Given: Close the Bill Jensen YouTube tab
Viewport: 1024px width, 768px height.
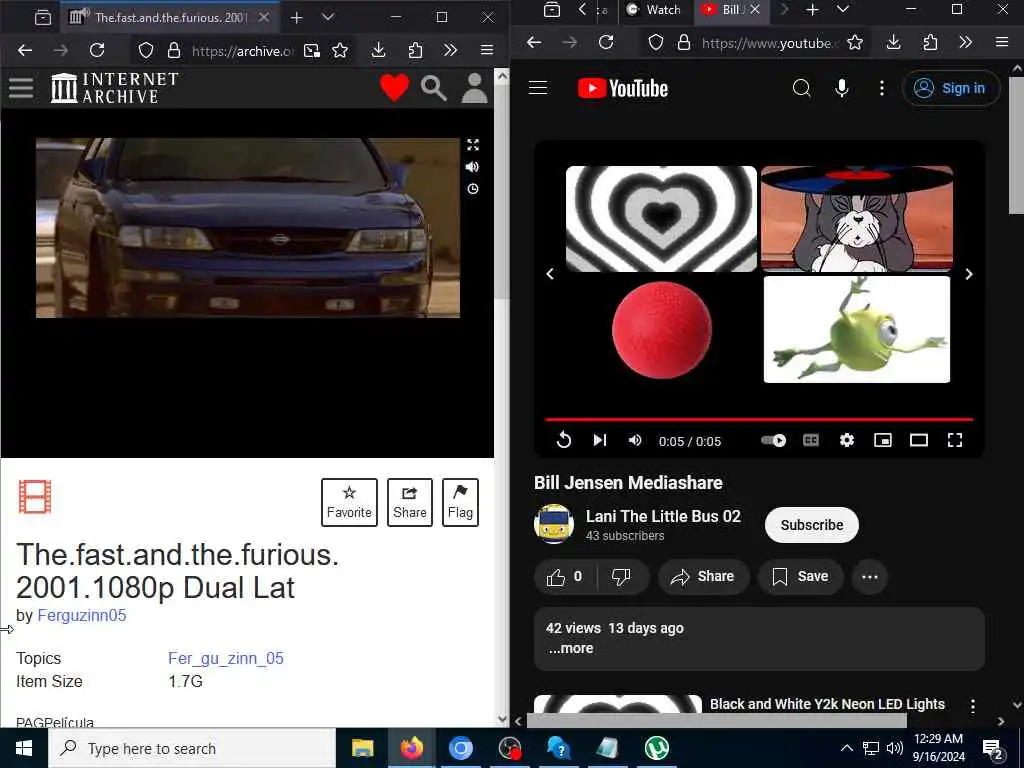Looking at the screenshot, I should click(755, 9).
